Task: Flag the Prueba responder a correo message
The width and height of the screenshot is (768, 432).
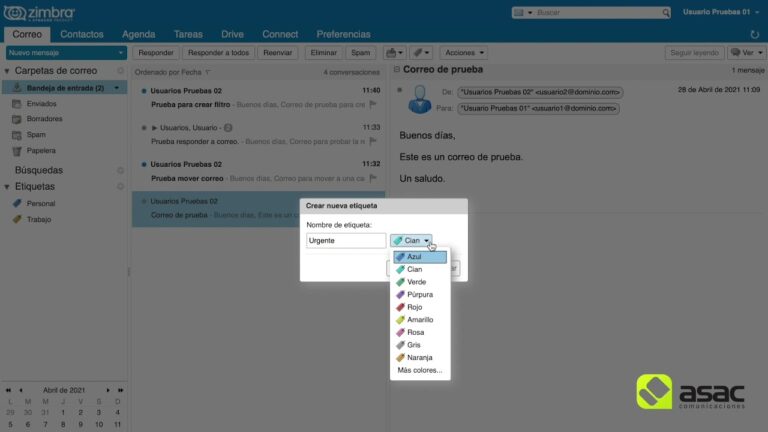Action: pyautogui.click(x=373, y=141)
